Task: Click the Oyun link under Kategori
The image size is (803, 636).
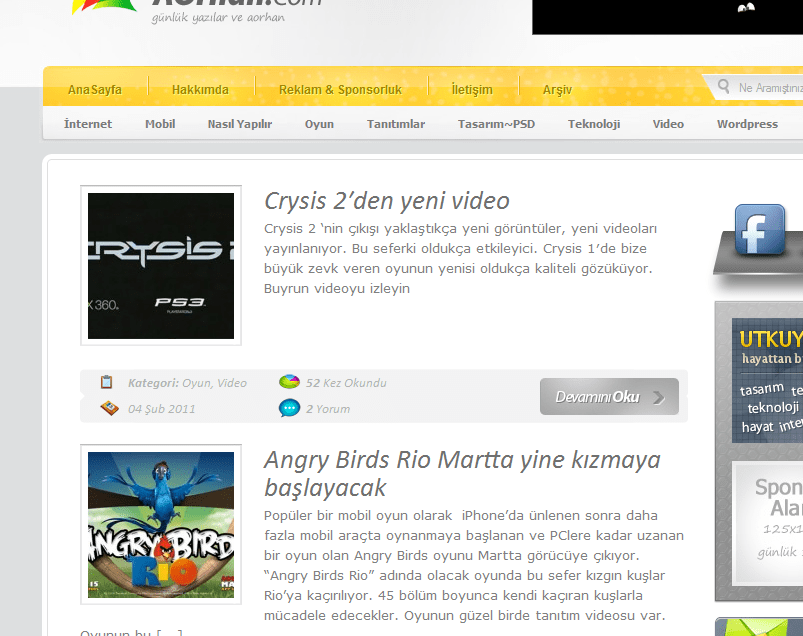Action: (x=196, y=383)
